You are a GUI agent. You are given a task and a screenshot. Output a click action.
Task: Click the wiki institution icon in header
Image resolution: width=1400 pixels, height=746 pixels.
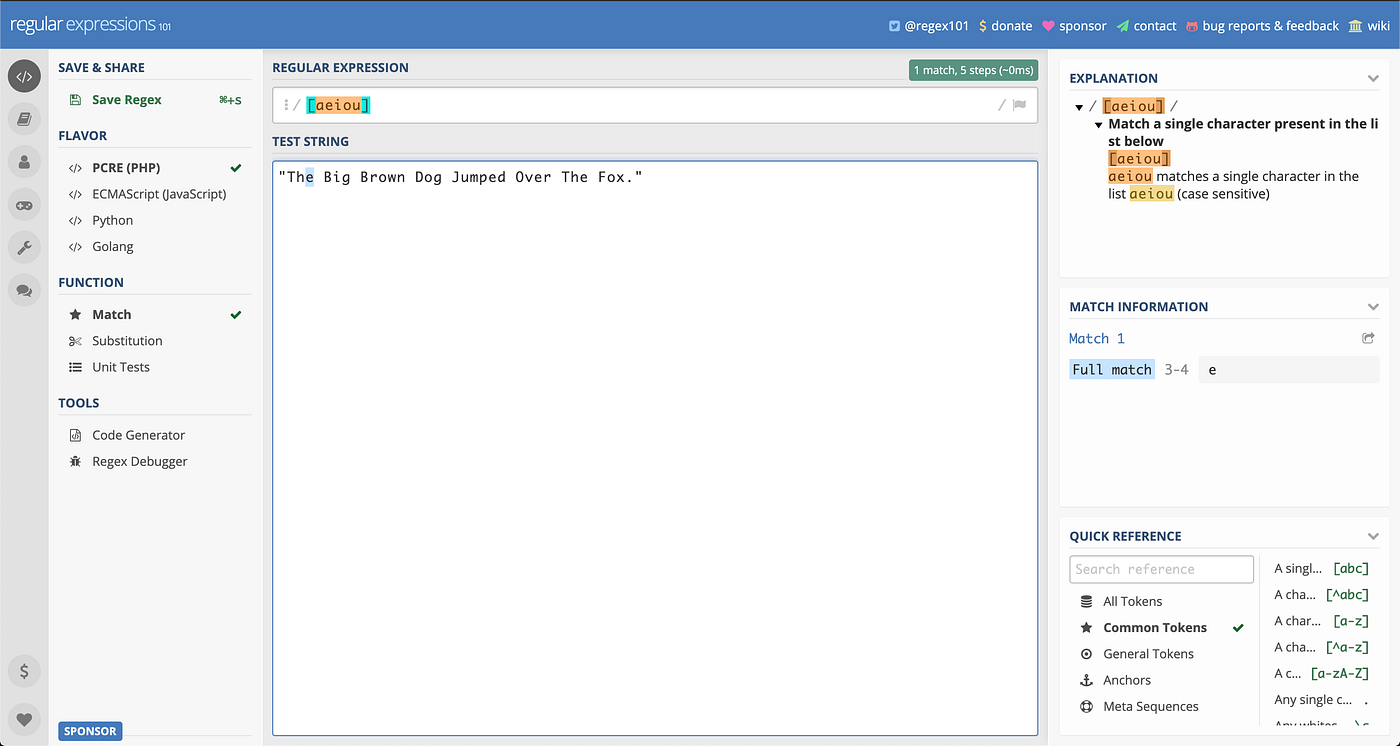[1355, 26]
